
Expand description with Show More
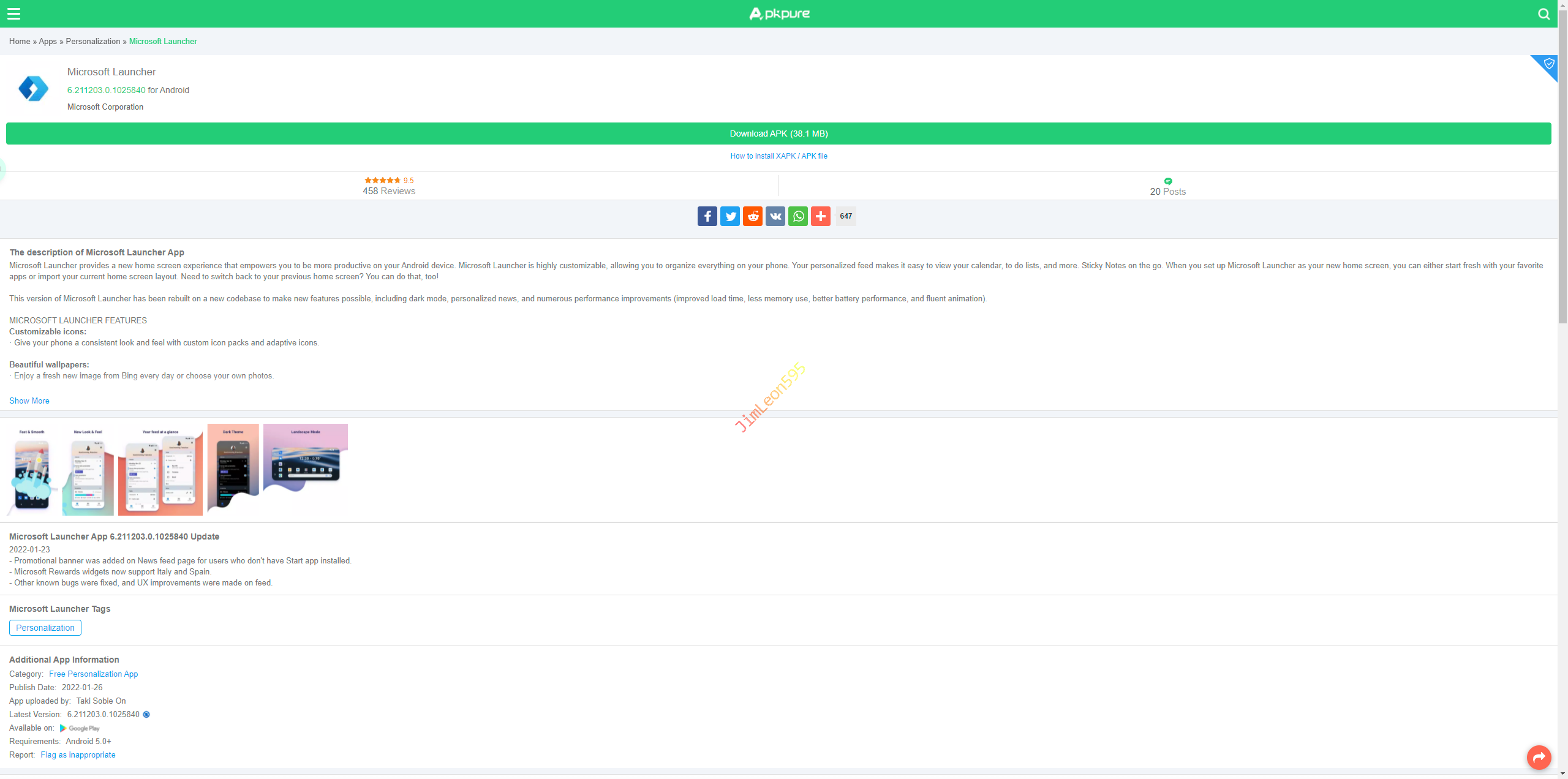tap(29, 401)
